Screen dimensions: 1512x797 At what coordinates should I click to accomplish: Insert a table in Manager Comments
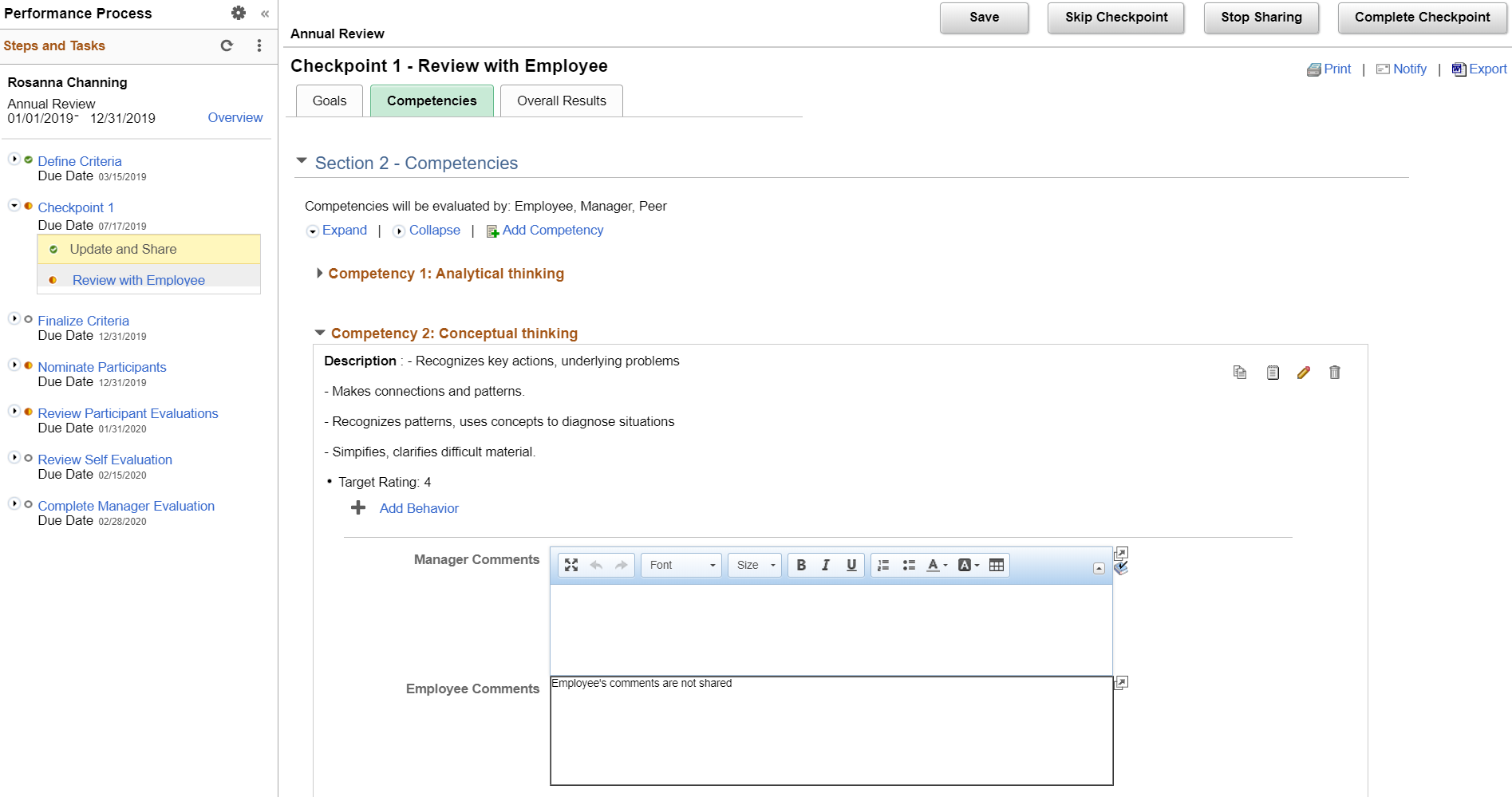tap(997, 565)
